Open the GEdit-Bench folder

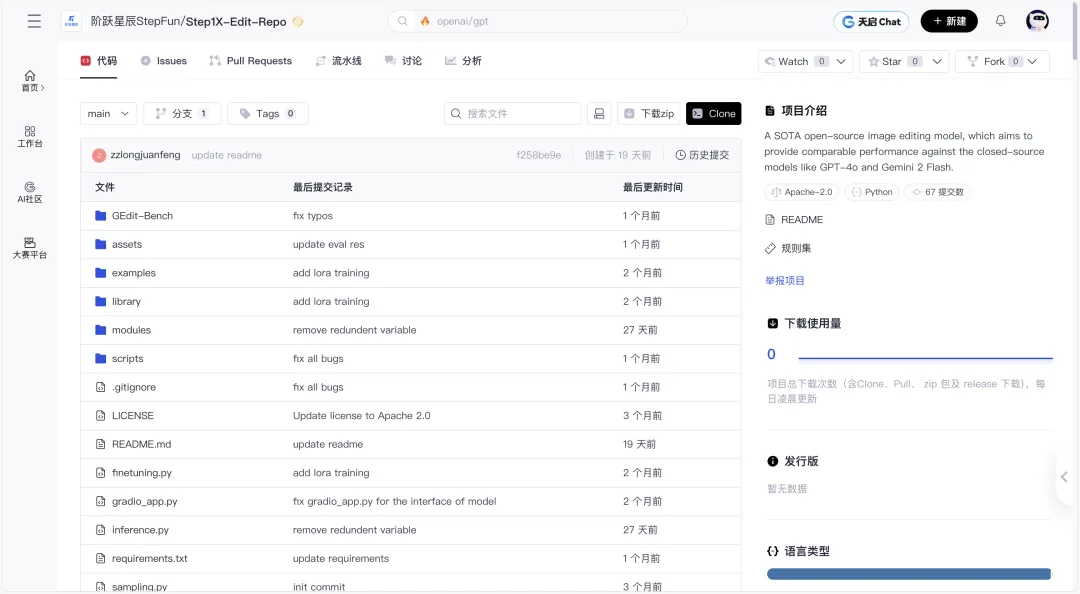[x=143, y=216]
